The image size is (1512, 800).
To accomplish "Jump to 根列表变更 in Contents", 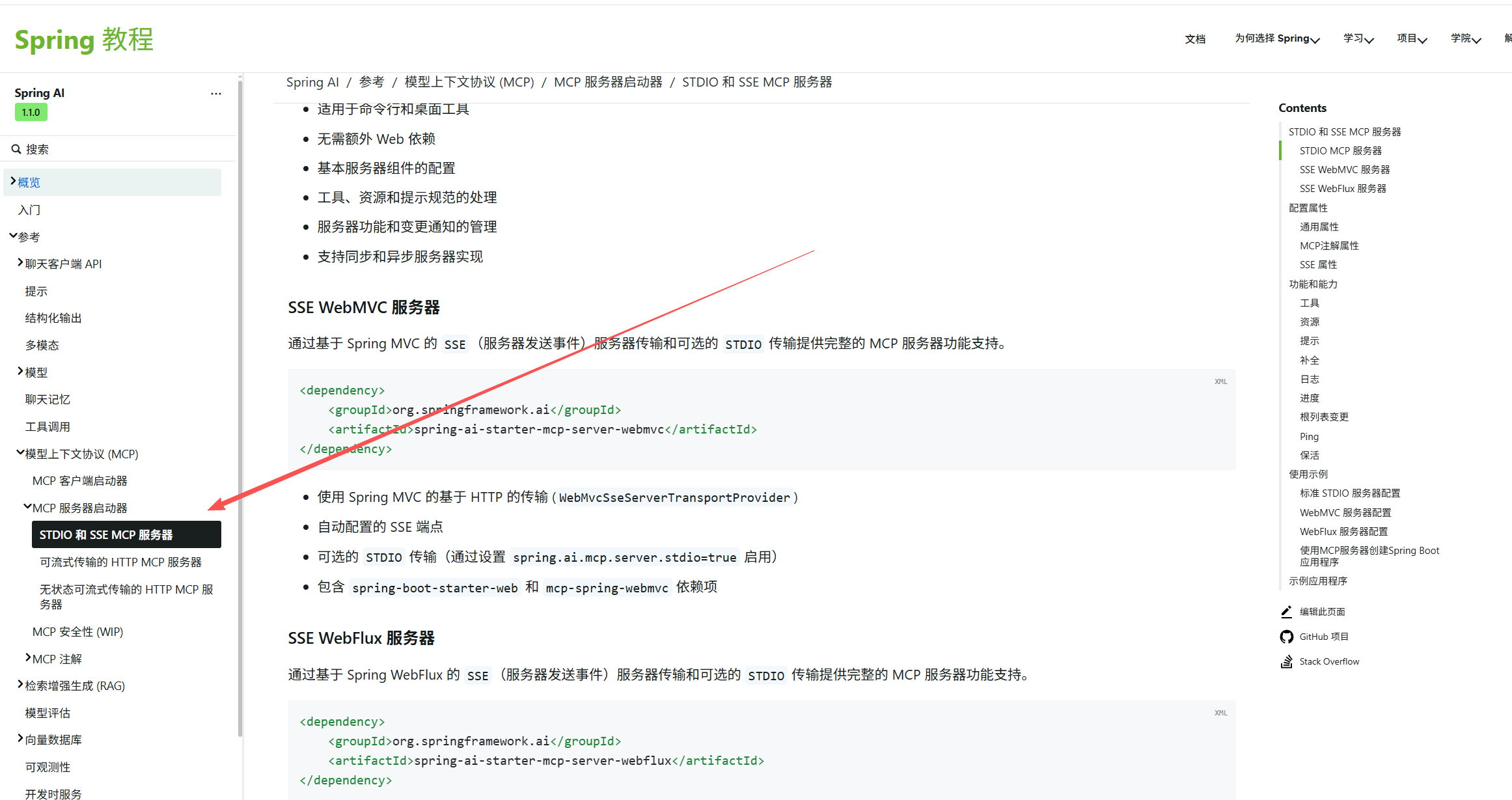I will click(x=1324, y=417).
